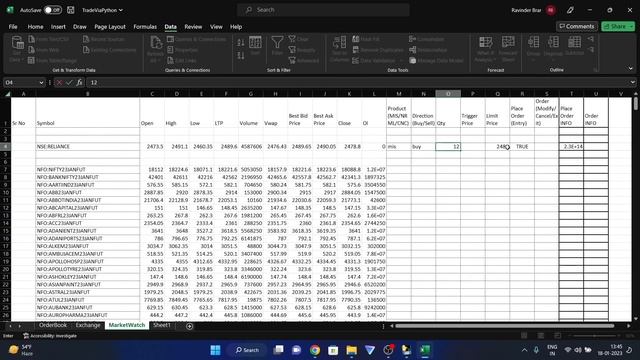Click Edit Links icon
Viewport: 640px width, 360px height.
[170, 60]
